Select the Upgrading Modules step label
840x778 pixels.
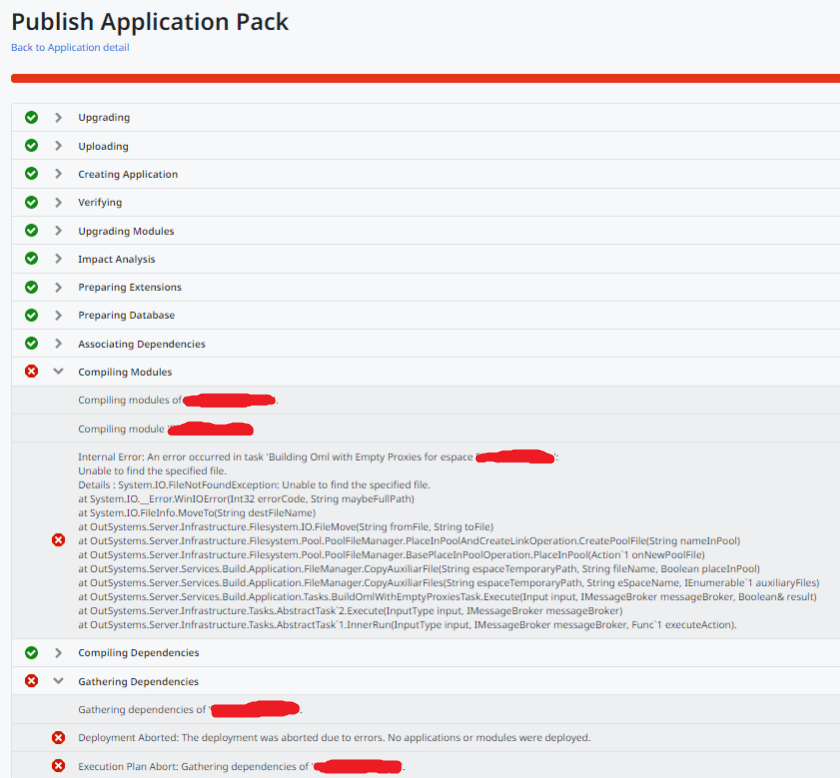click(x=126, y=231)
